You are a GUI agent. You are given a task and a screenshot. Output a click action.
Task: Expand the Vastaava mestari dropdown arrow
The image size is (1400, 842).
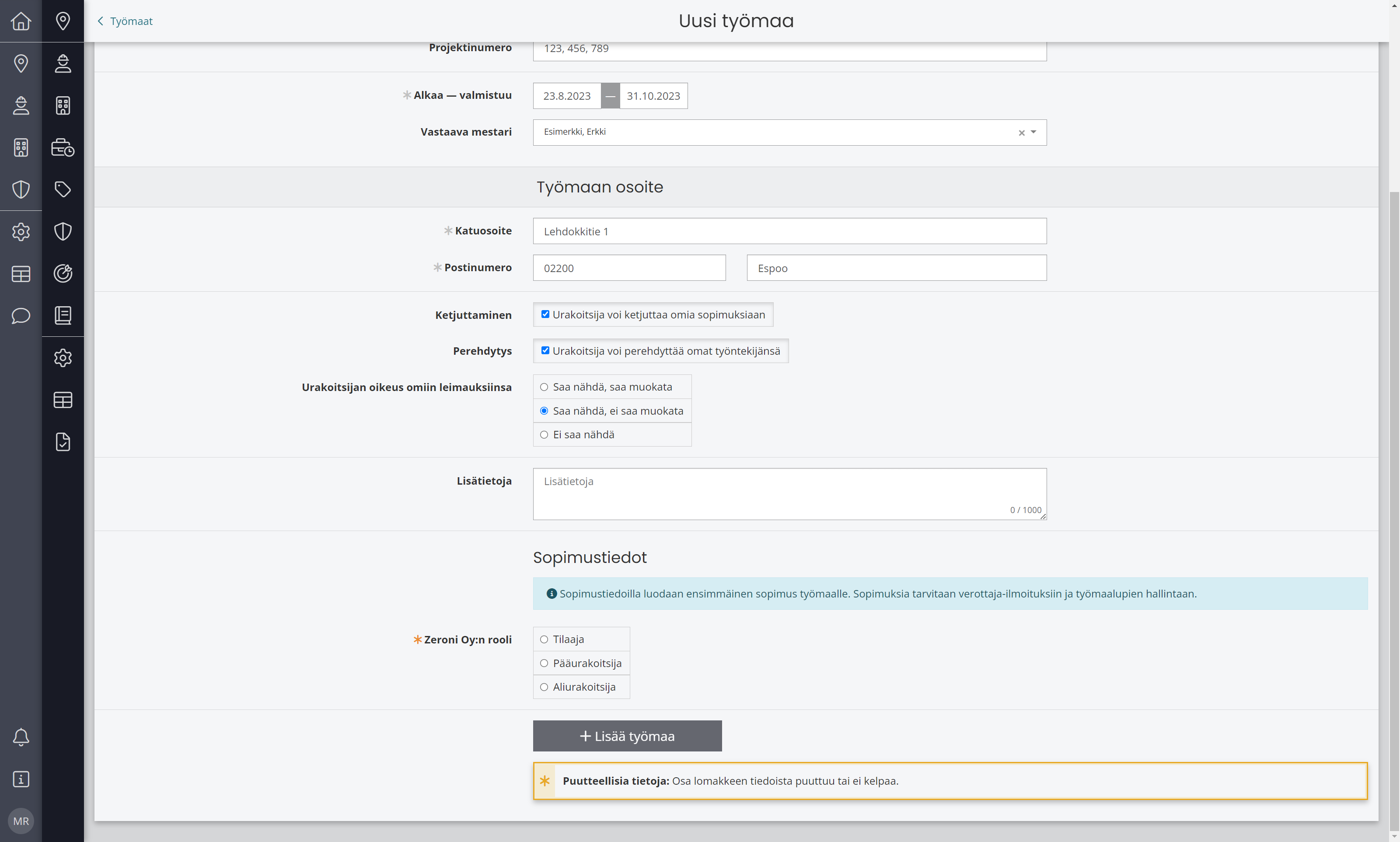tap(1033, 132)
